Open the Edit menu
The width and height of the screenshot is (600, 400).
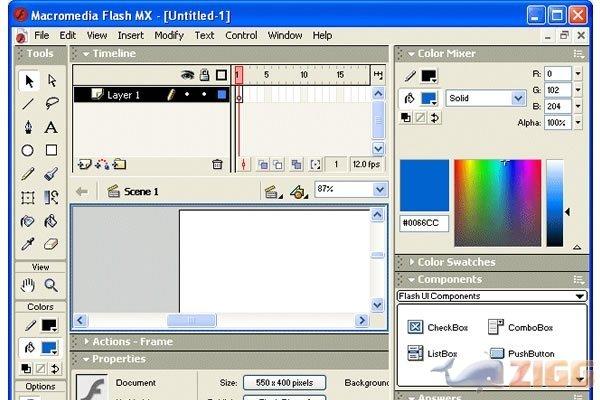(x=68, y=35)
